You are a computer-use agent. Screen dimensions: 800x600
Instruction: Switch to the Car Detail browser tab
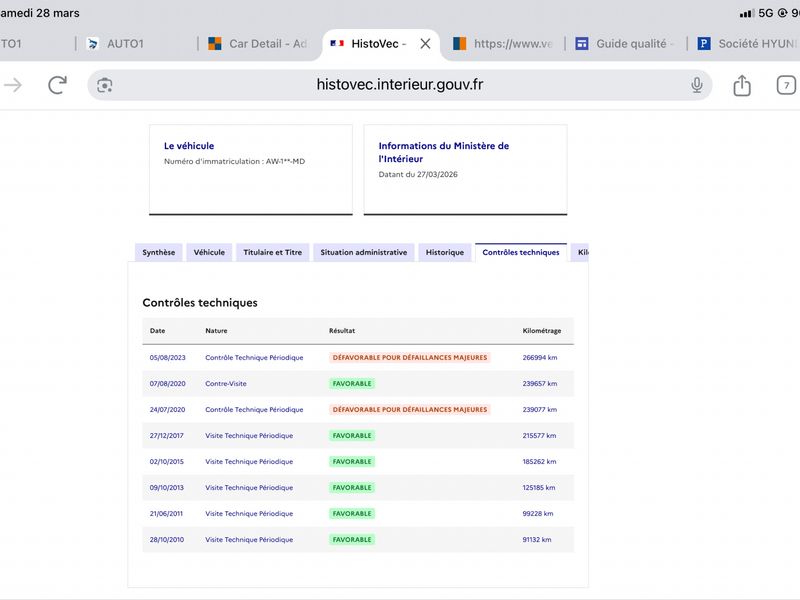[257, 44]
